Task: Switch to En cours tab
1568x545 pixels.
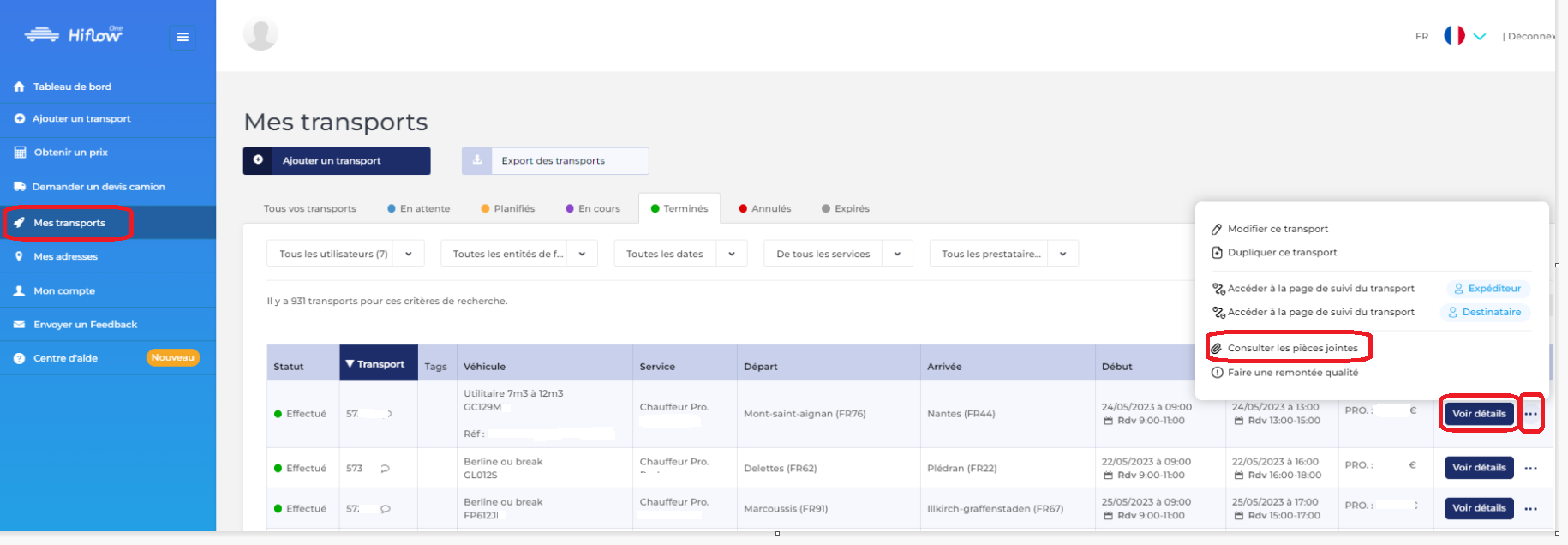Action: coord(593,209)
